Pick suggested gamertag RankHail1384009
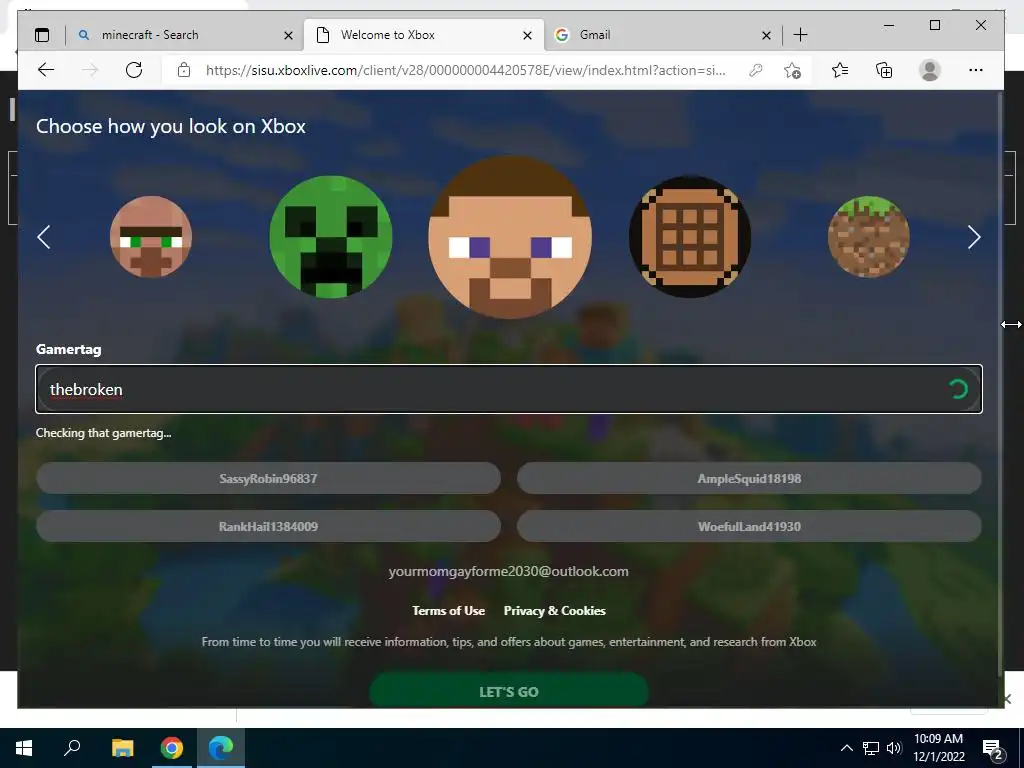The width and height of the screenshot is (1024, 768). pos(268,526)
